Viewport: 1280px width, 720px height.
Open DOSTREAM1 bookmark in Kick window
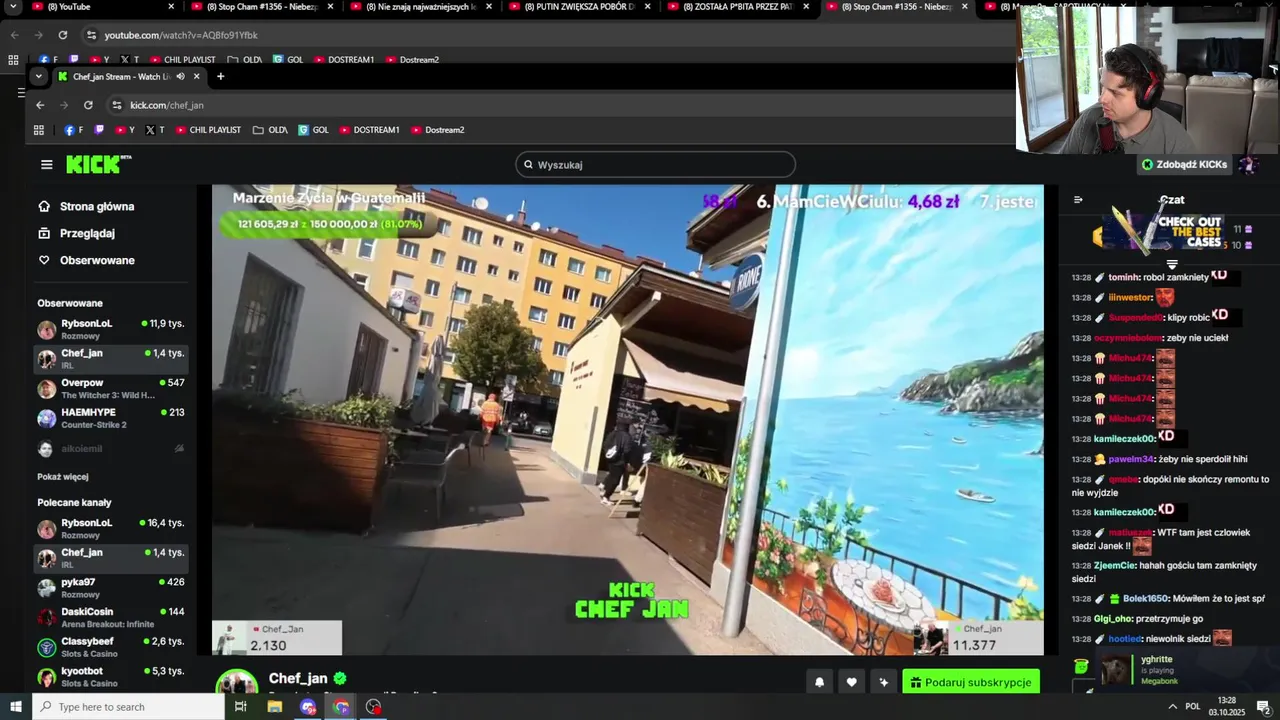click(369, 130)
